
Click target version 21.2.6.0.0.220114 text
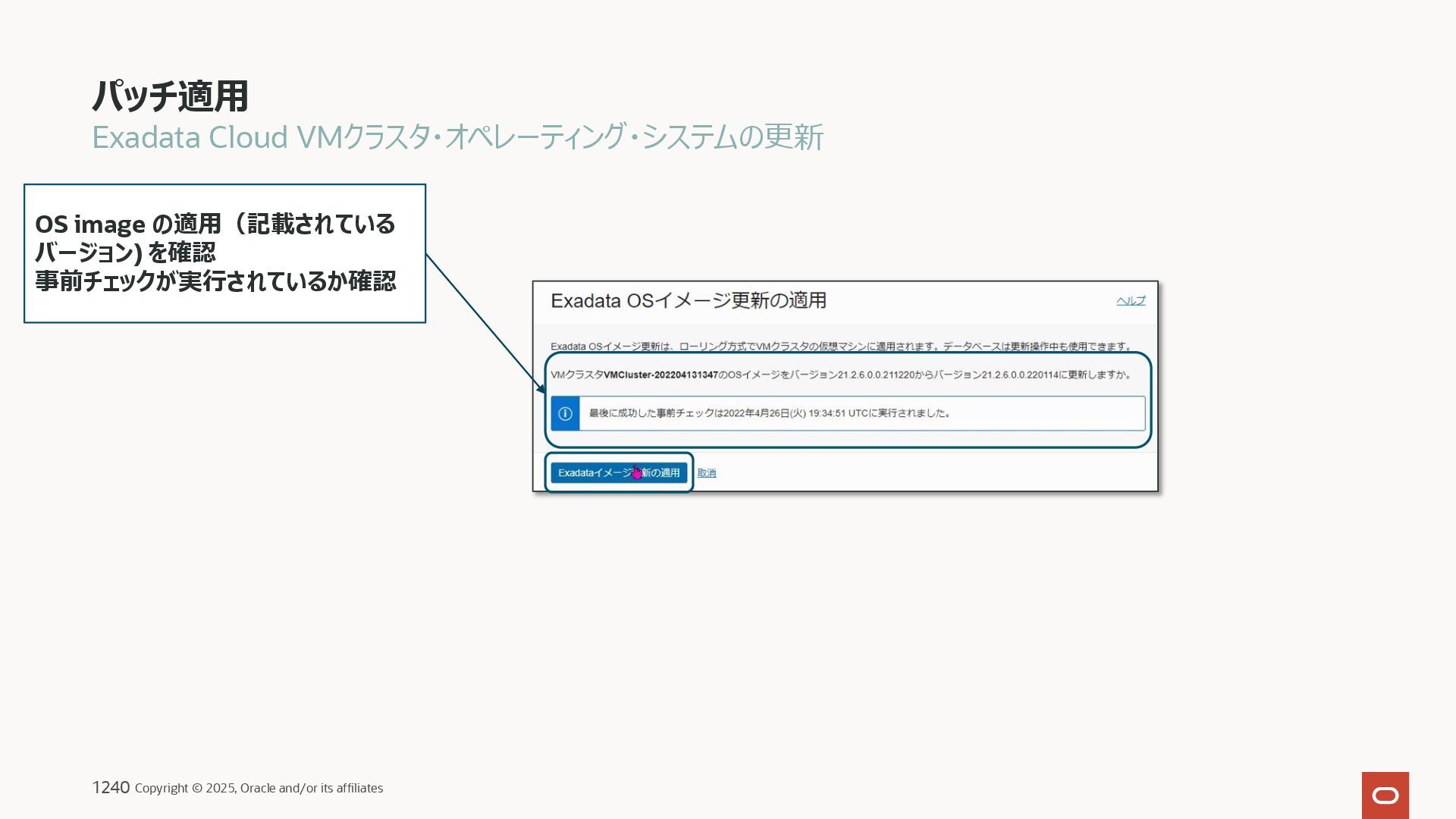(1019, 375)
